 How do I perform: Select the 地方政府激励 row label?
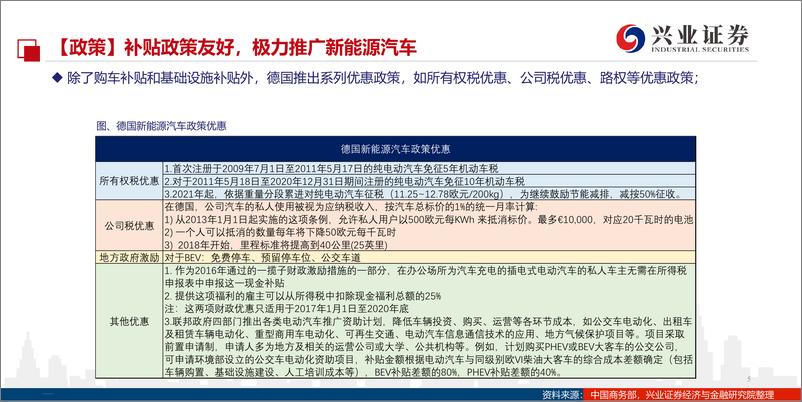(x=129, y=258)
